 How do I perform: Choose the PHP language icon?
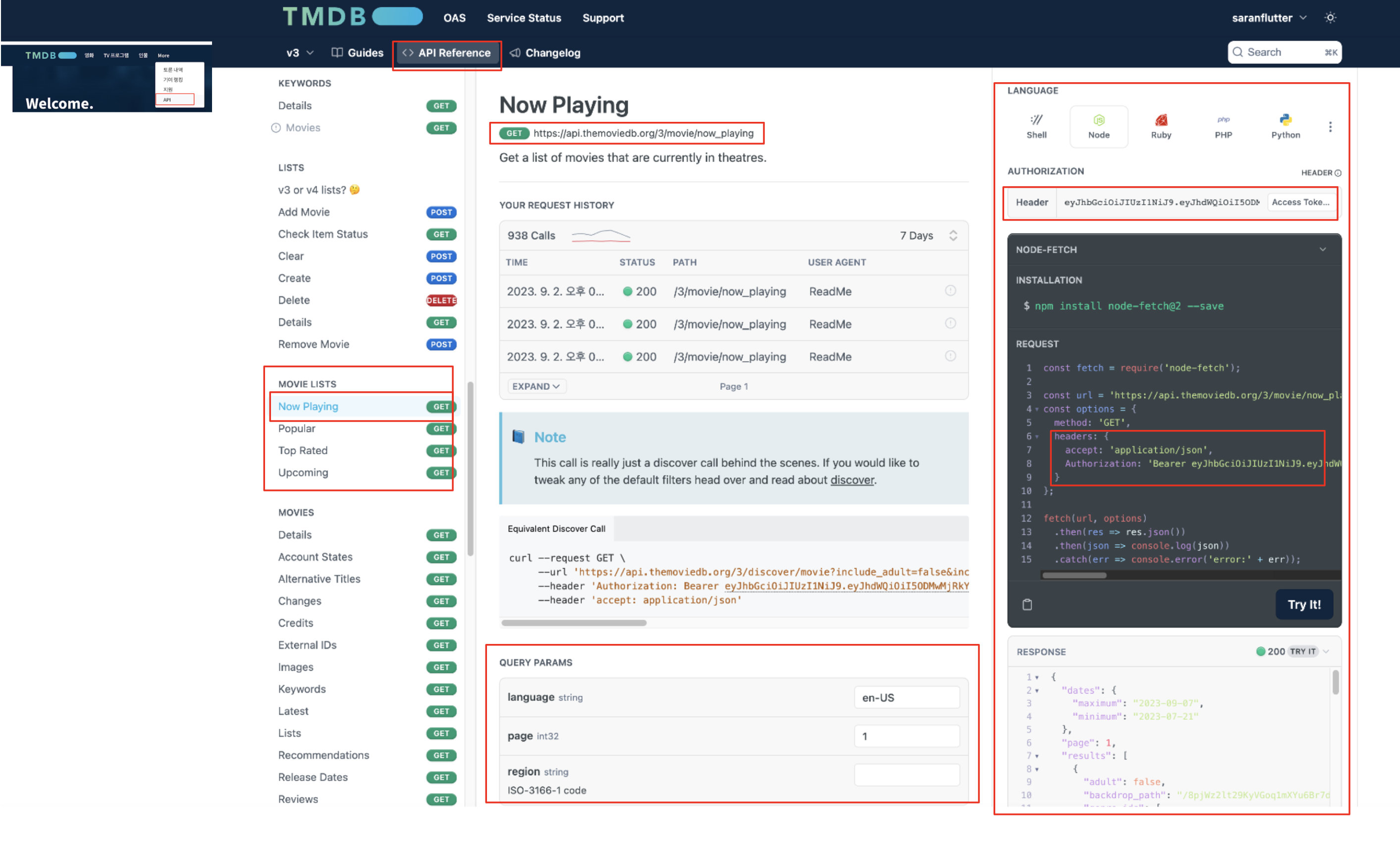[x=1223, y=125]
